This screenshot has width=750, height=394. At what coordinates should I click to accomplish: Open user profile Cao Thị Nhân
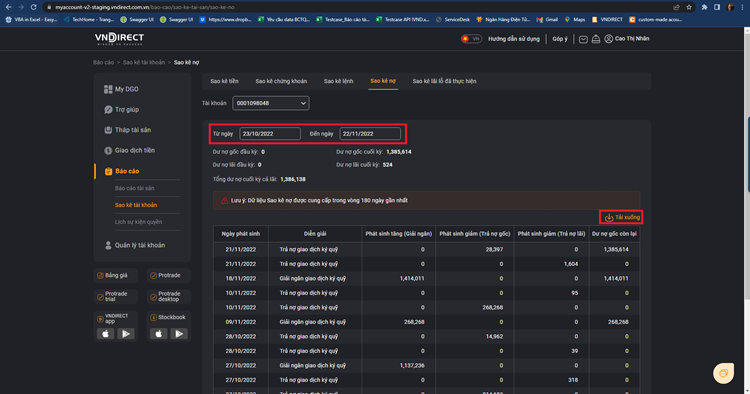tap(627, 39)
